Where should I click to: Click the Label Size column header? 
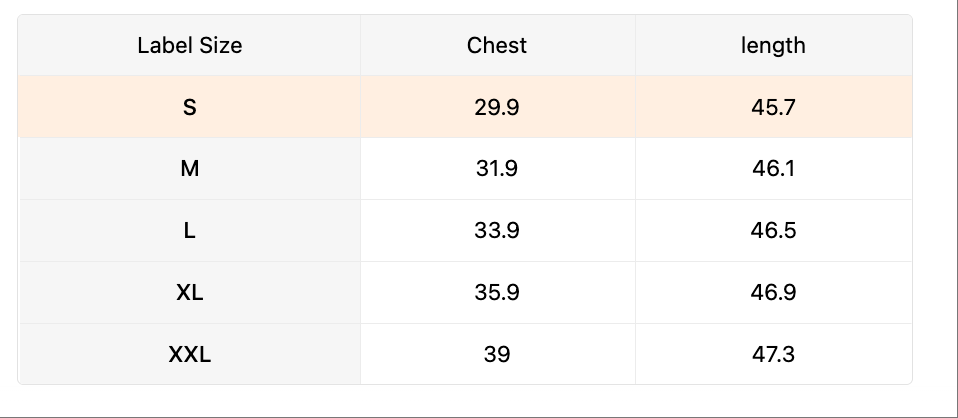click(190, 45)
